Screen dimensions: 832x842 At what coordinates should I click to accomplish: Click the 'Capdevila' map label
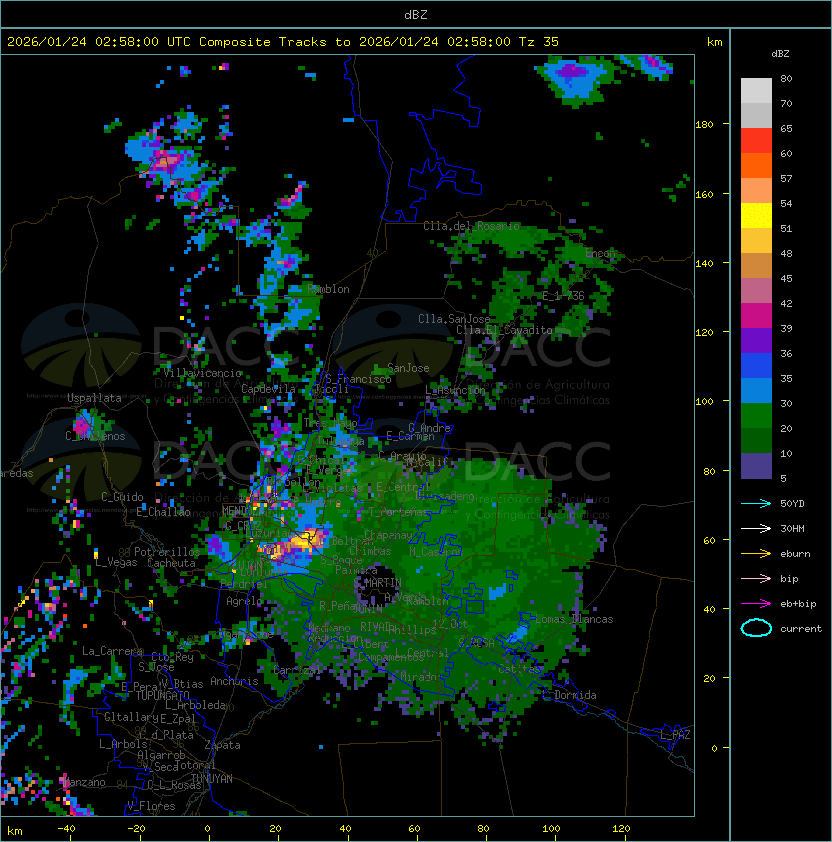pyautogui.click(x=268, y=389)
